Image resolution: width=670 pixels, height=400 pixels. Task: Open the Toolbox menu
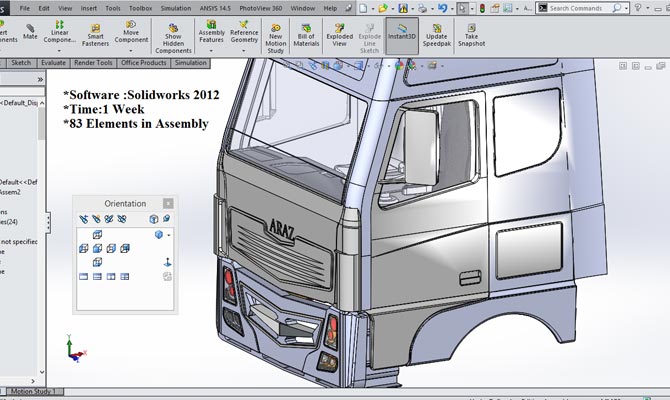click(141, 8)
